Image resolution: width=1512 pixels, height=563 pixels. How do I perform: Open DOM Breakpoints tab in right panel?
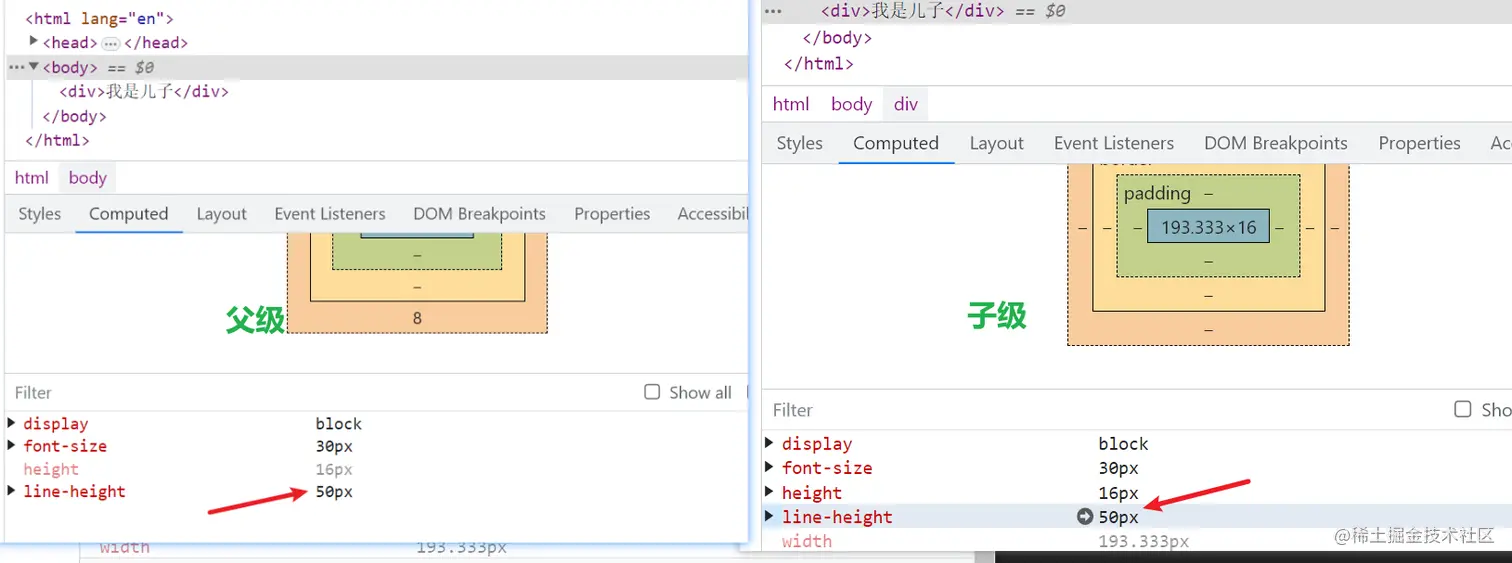pyautogui.click(x=1276, y=143)
